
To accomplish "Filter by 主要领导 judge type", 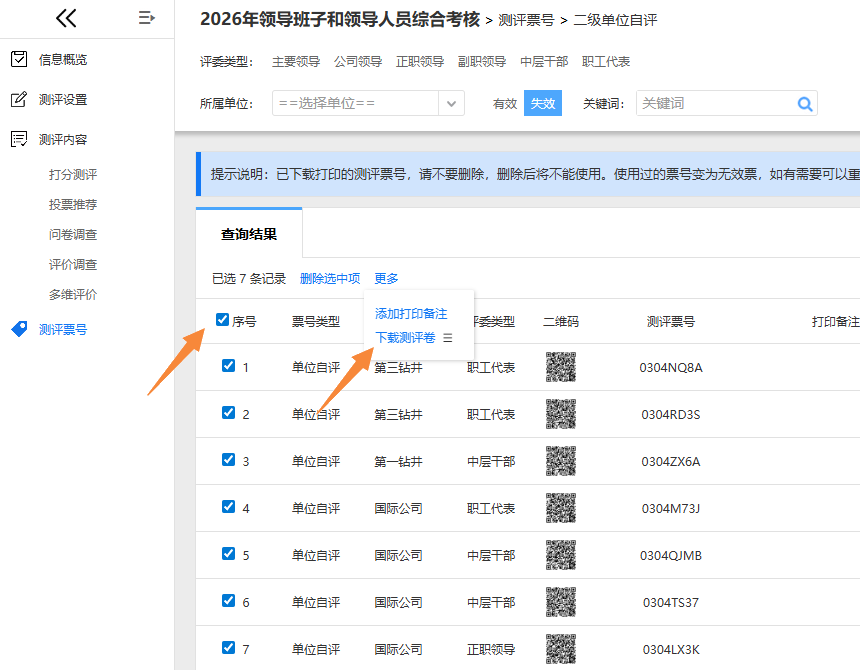I will [x=296, y=61].
